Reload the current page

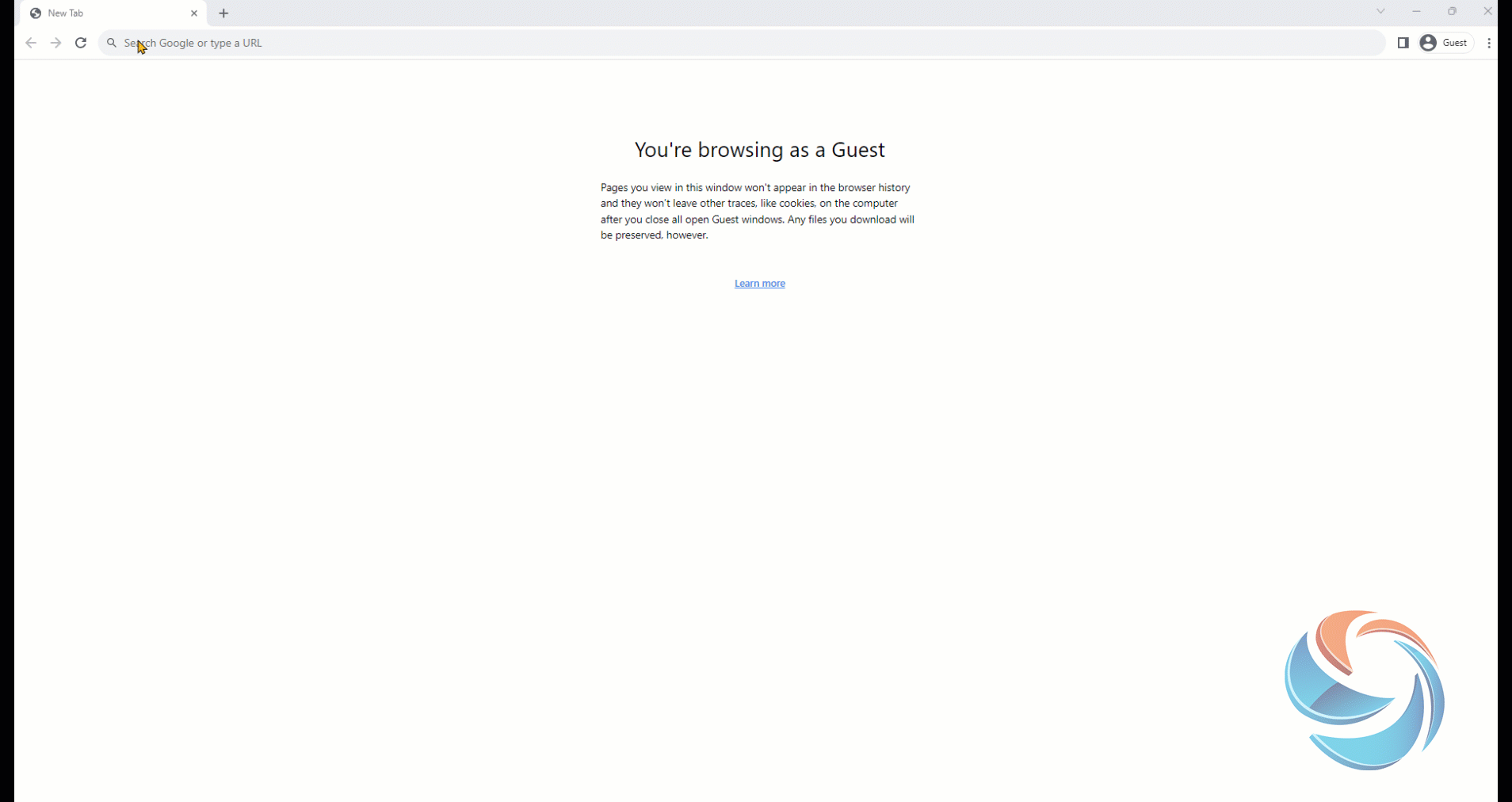[x=81, y=43]
